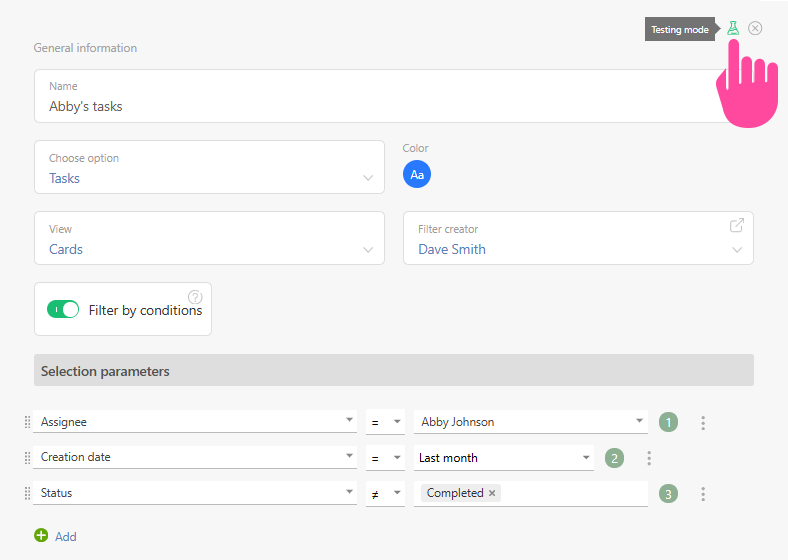The image size is (788, 560).
Task: Expand the Choose option Tasks dropdown
Action: [x=209, y=178]
